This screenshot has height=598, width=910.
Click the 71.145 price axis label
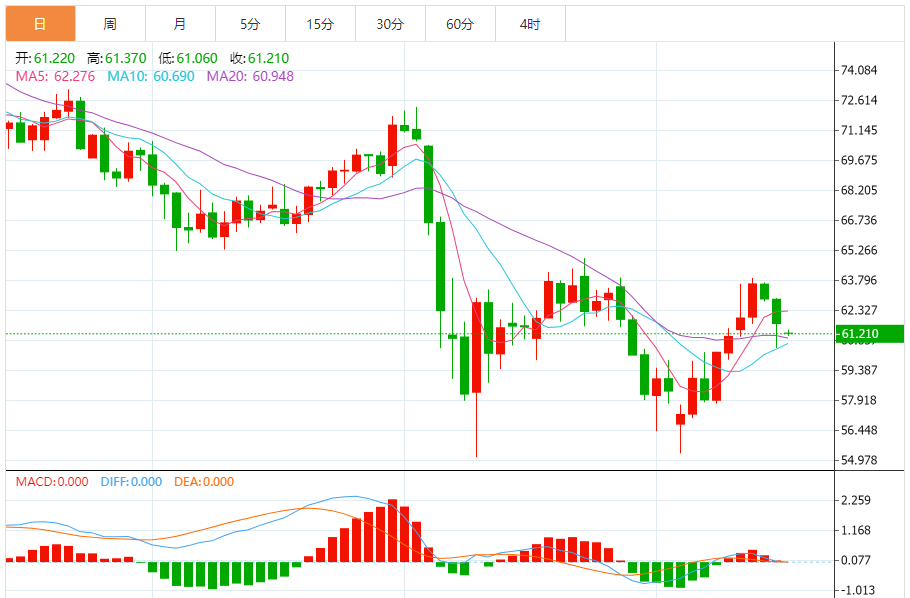[859, 130]
